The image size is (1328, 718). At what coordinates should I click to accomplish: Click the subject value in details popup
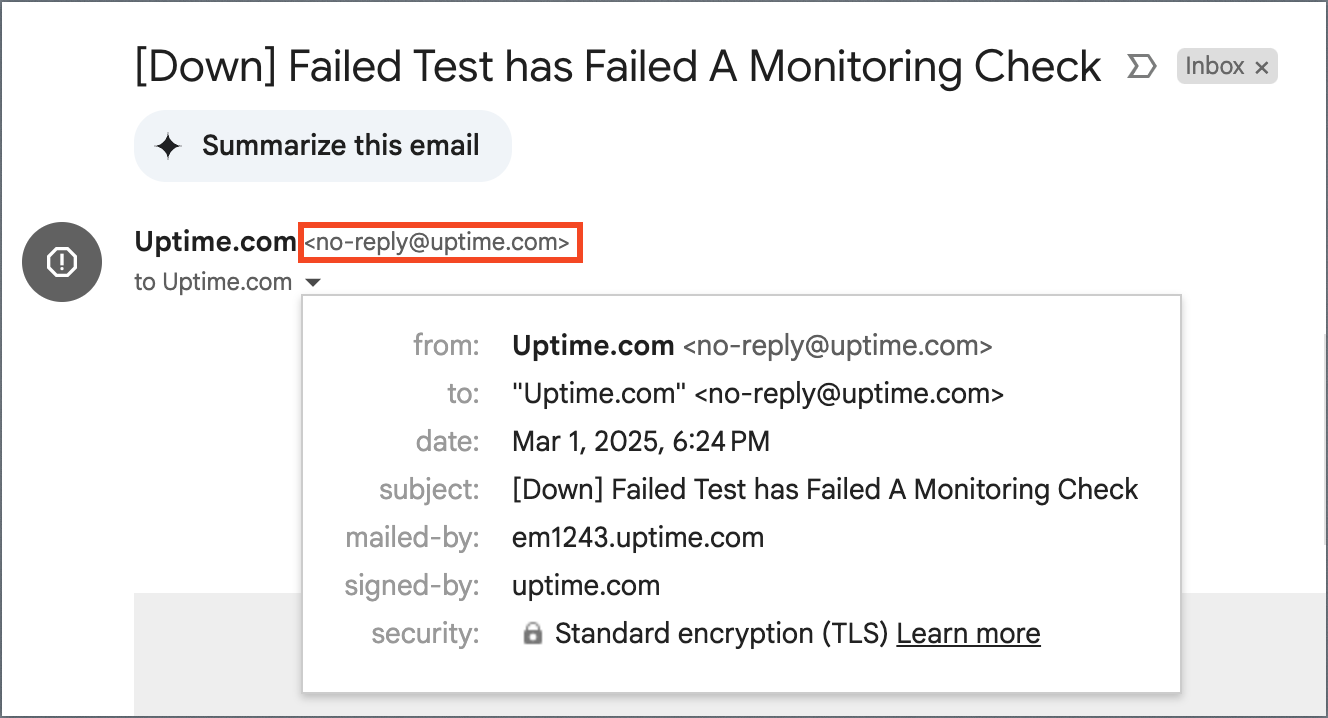click(x=825, y=489)
